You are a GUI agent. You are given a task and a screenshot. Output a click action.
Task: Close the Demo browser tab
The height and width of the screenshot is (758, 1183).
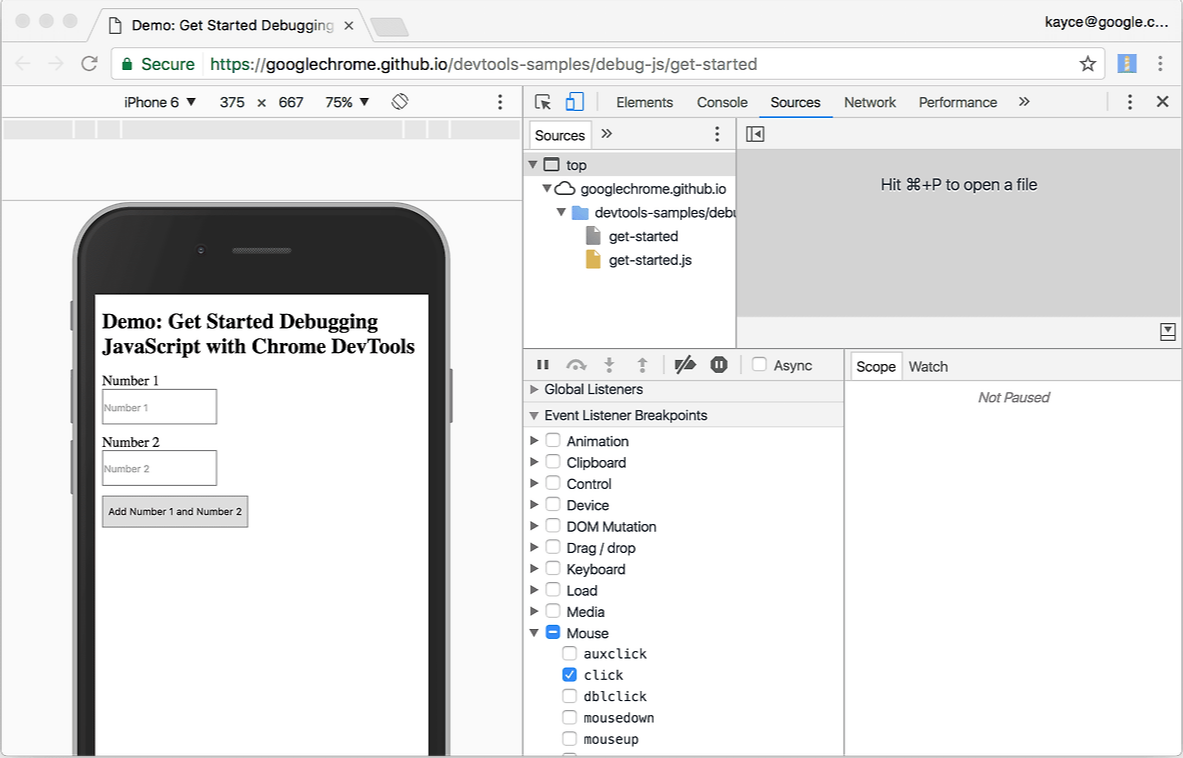349,26
